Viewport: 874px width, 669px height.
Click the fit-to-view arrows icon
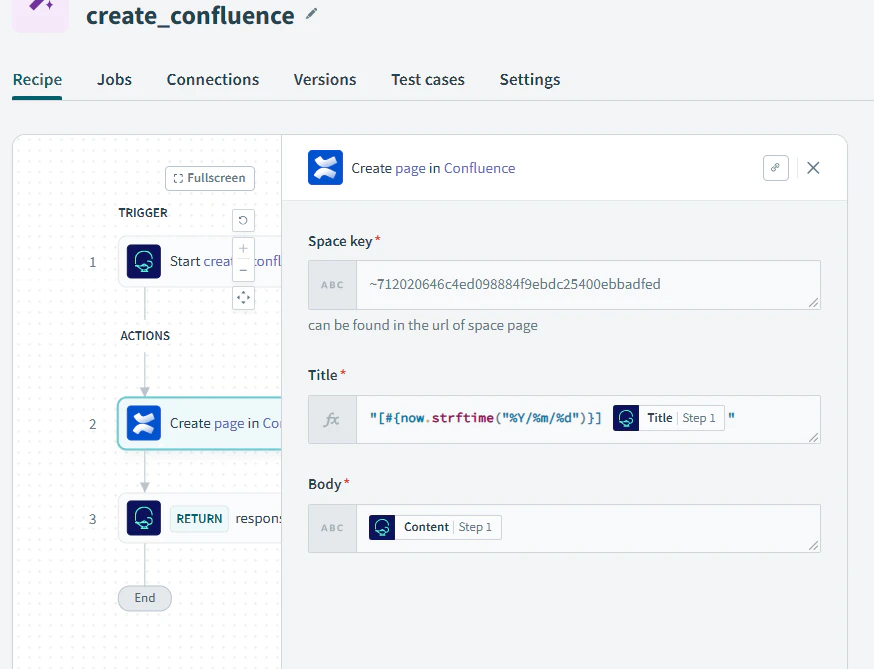(x=243, y=298)
